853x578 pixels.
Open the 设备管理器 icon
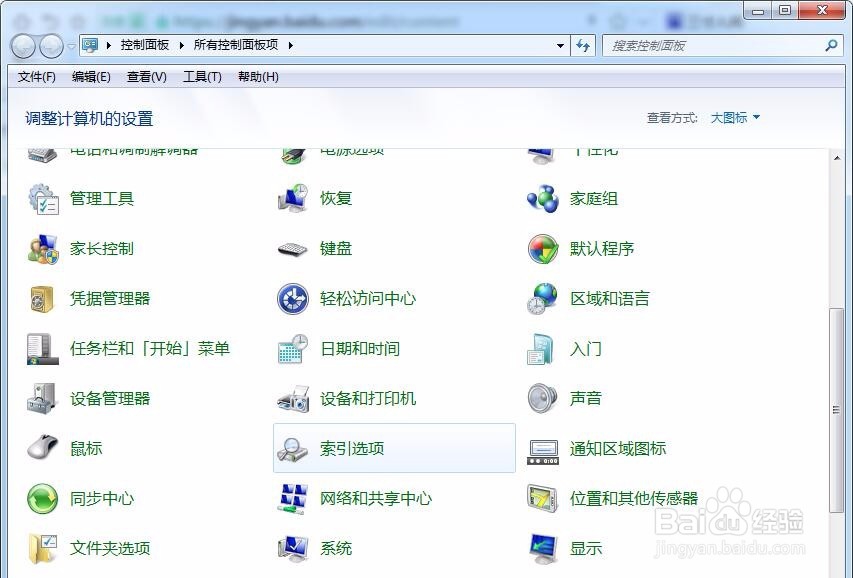(42, 399)
